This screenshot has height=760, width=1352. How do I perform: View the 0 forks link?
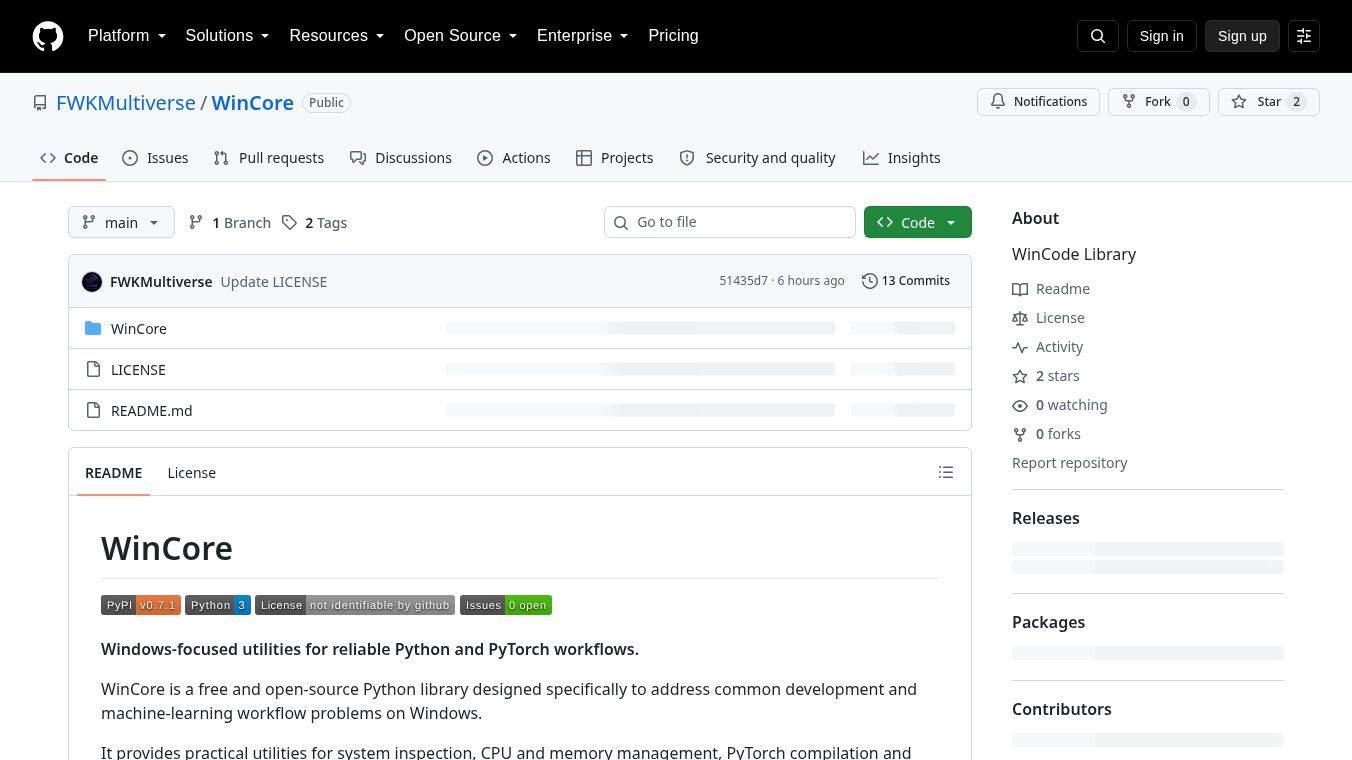point(1047,434)
